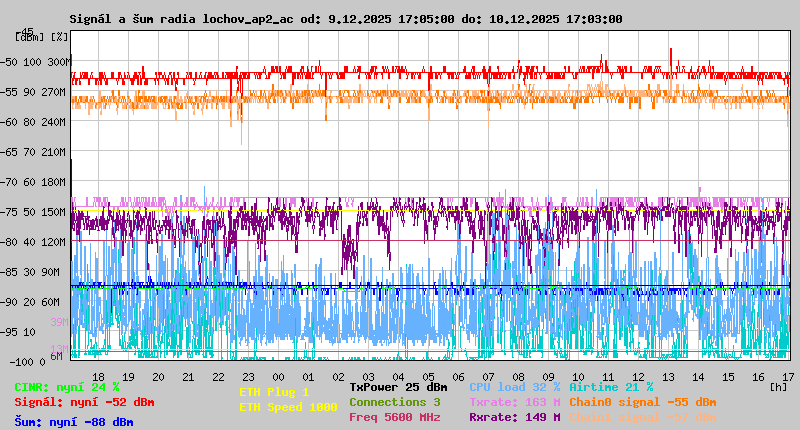Click the 18 hour mark on the time axis
800x430 pixels.
pyautogui.click(x=98, y=377)
